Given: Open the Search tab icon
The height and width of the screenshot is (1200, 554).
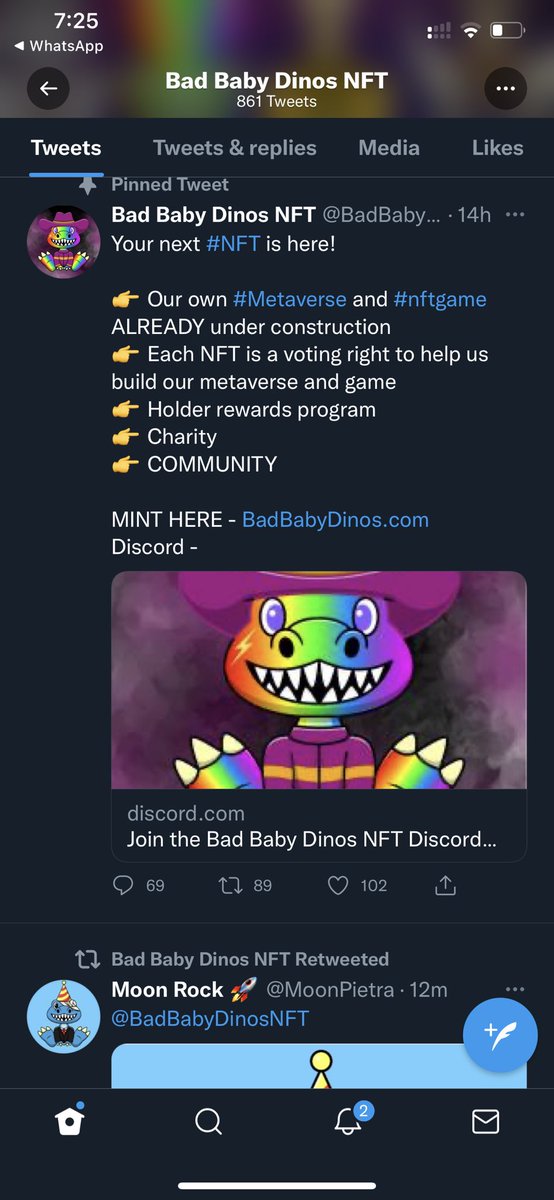Looking at the screenshot, I should point(208,1122).
